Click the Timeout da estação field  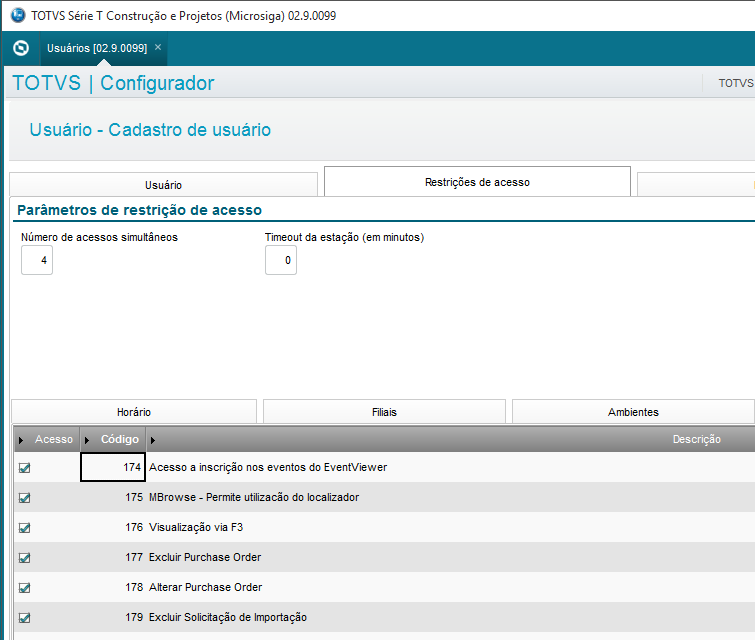281,260
